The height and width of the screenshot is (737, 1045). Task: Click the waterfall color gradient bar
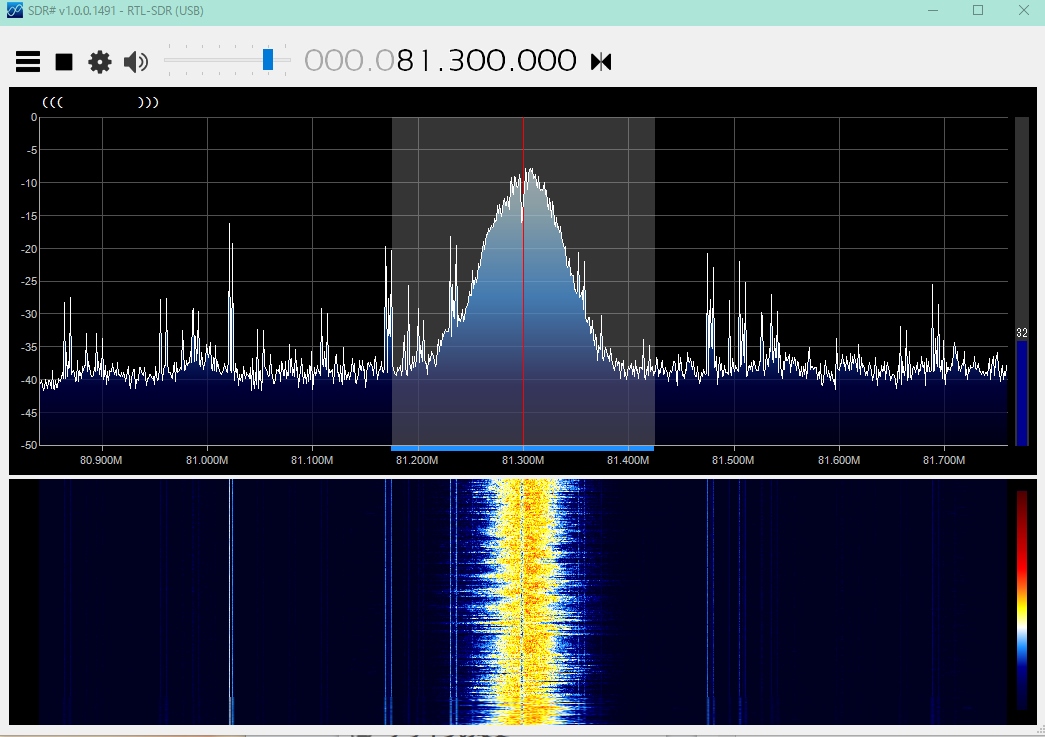1021,600
